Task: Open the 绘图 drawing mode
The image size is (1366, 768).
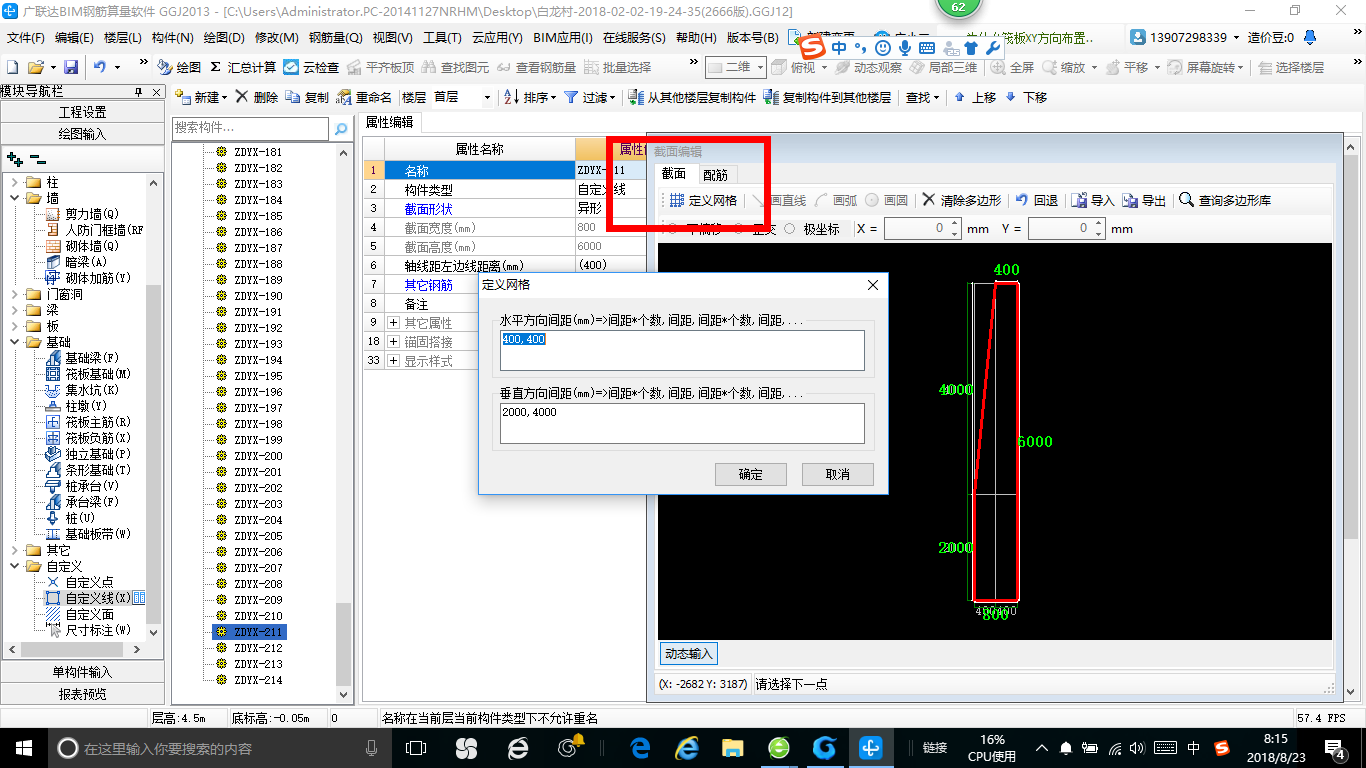Action: point(180,67)
